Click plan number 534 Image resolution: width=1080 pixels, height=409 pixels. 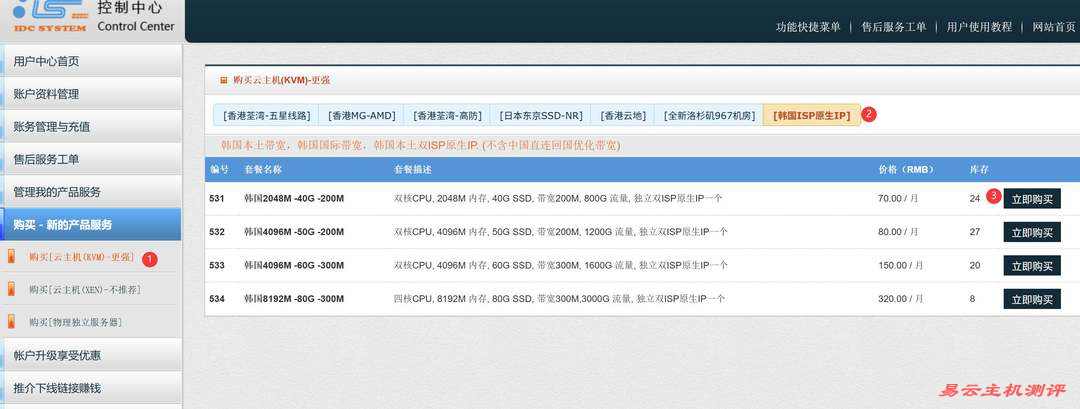pyautogui.click(x=217, y=299)
